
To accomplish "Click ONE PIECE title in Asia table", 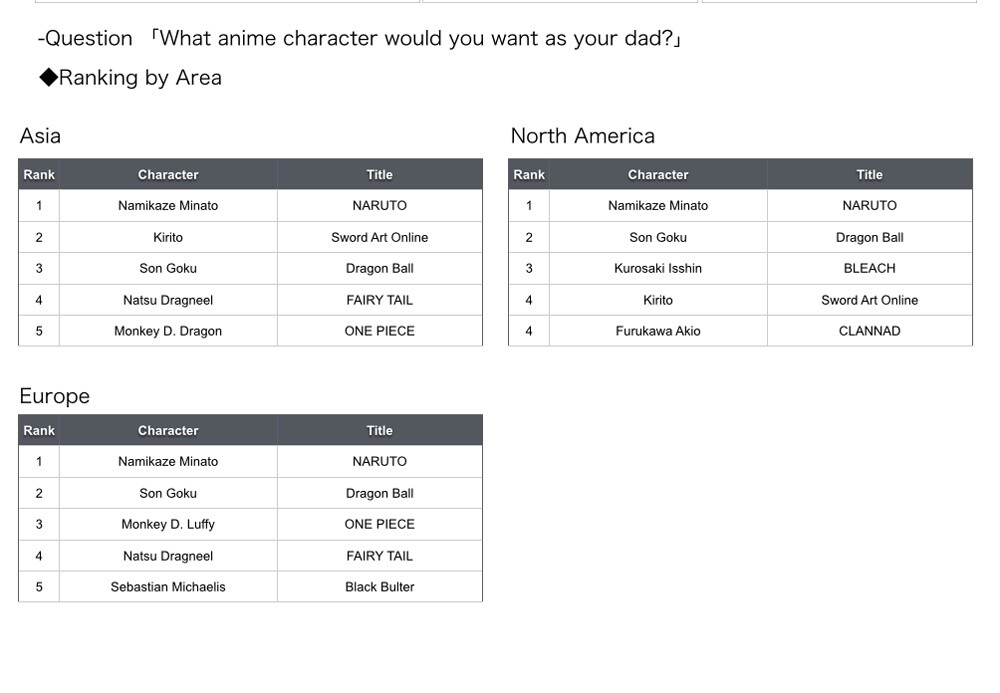I will pos(379,331).
